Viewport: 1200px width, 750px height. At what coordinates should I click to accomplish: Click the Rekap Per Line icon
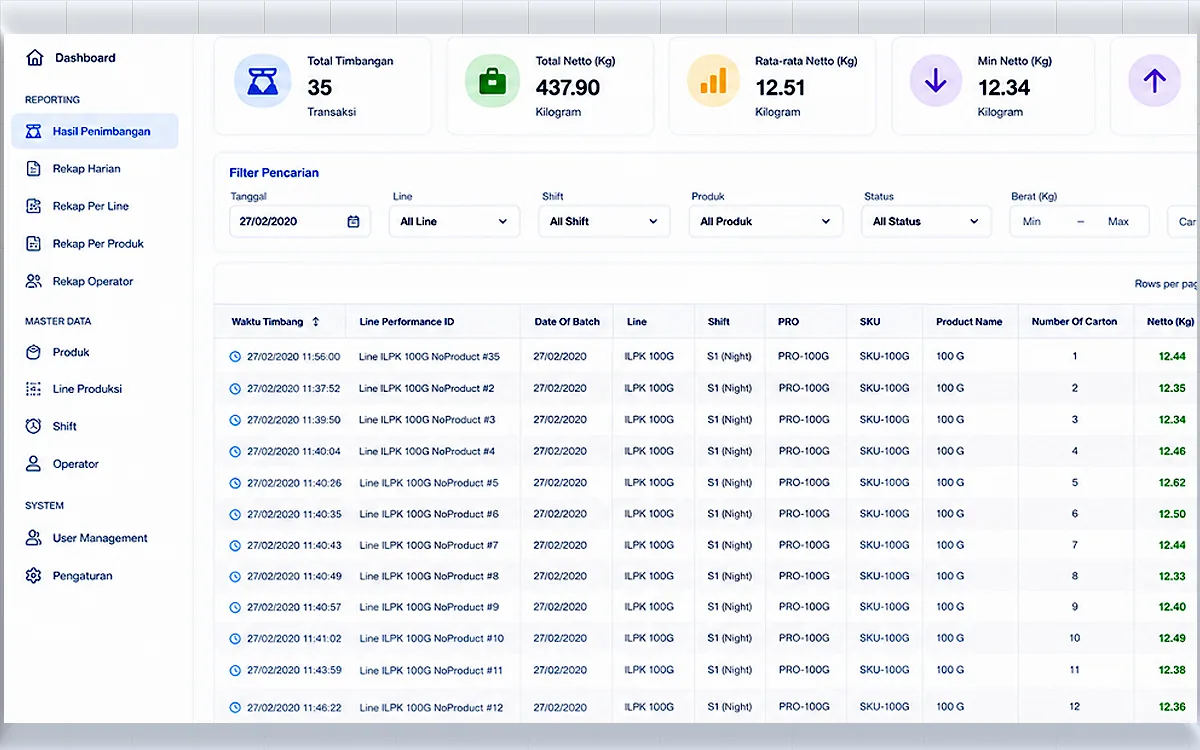click(34, 206)
